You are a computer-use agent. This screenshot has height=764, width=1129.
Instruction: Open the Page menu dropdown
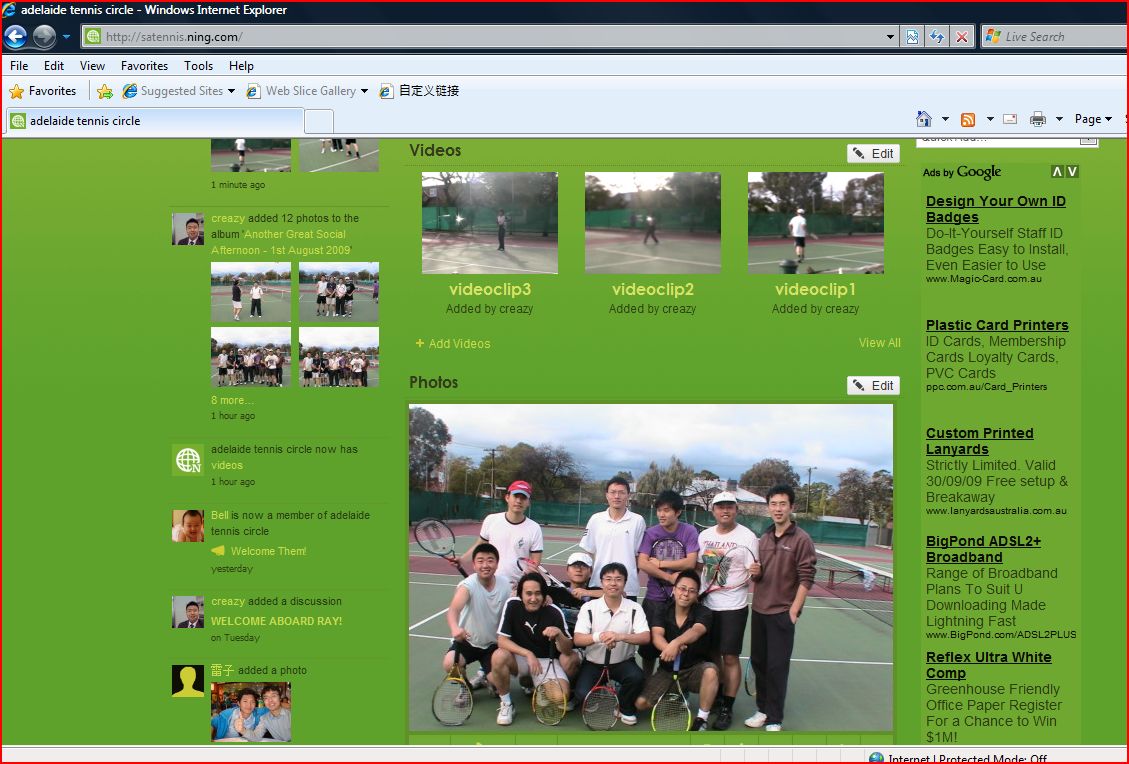click(1092, 119)
